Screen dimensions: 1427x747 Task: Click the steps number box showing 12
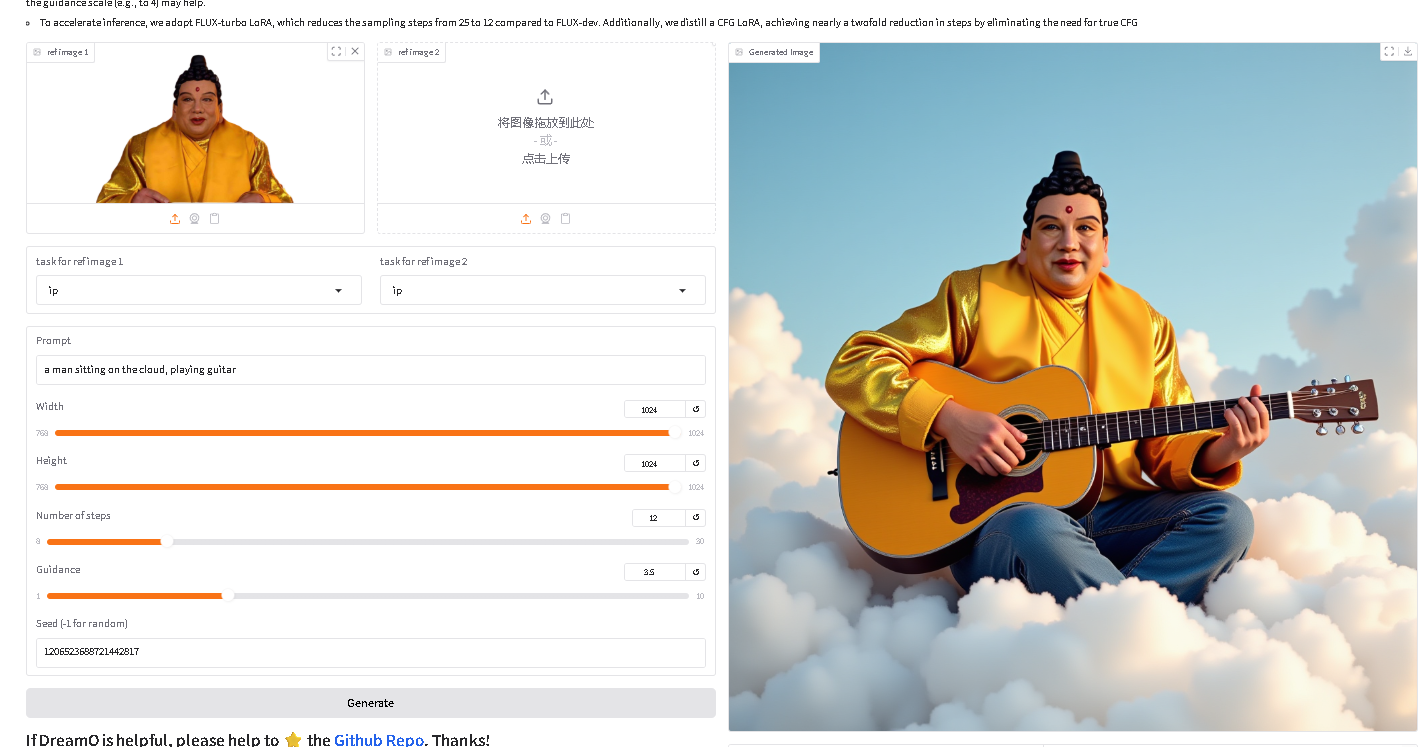(659, 518)
